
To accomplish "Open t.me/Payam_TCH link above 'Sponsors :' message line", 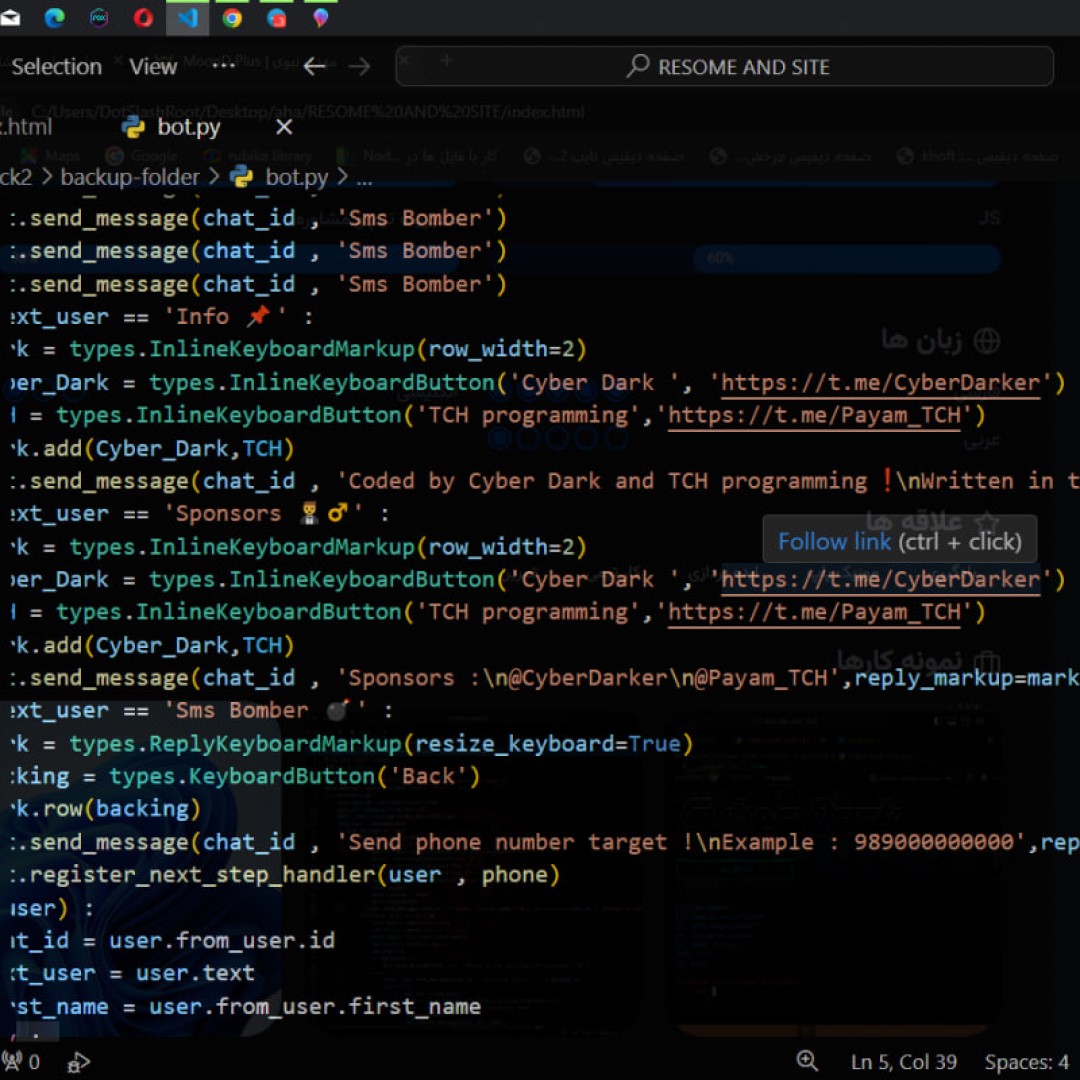I will pos(814,612).
